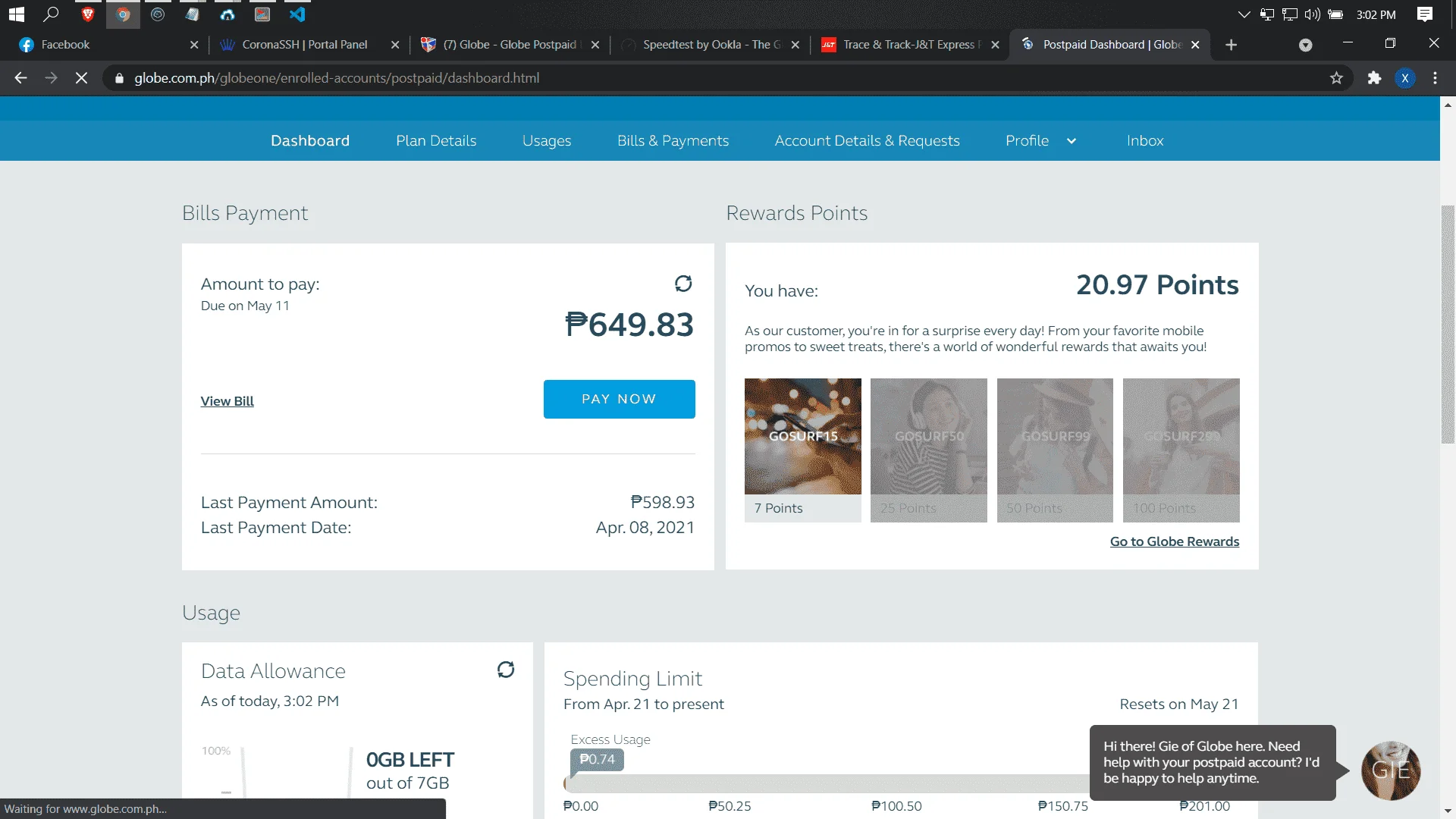Open the Usages menu
The image size is (1456, 819).
click(547, 141)
